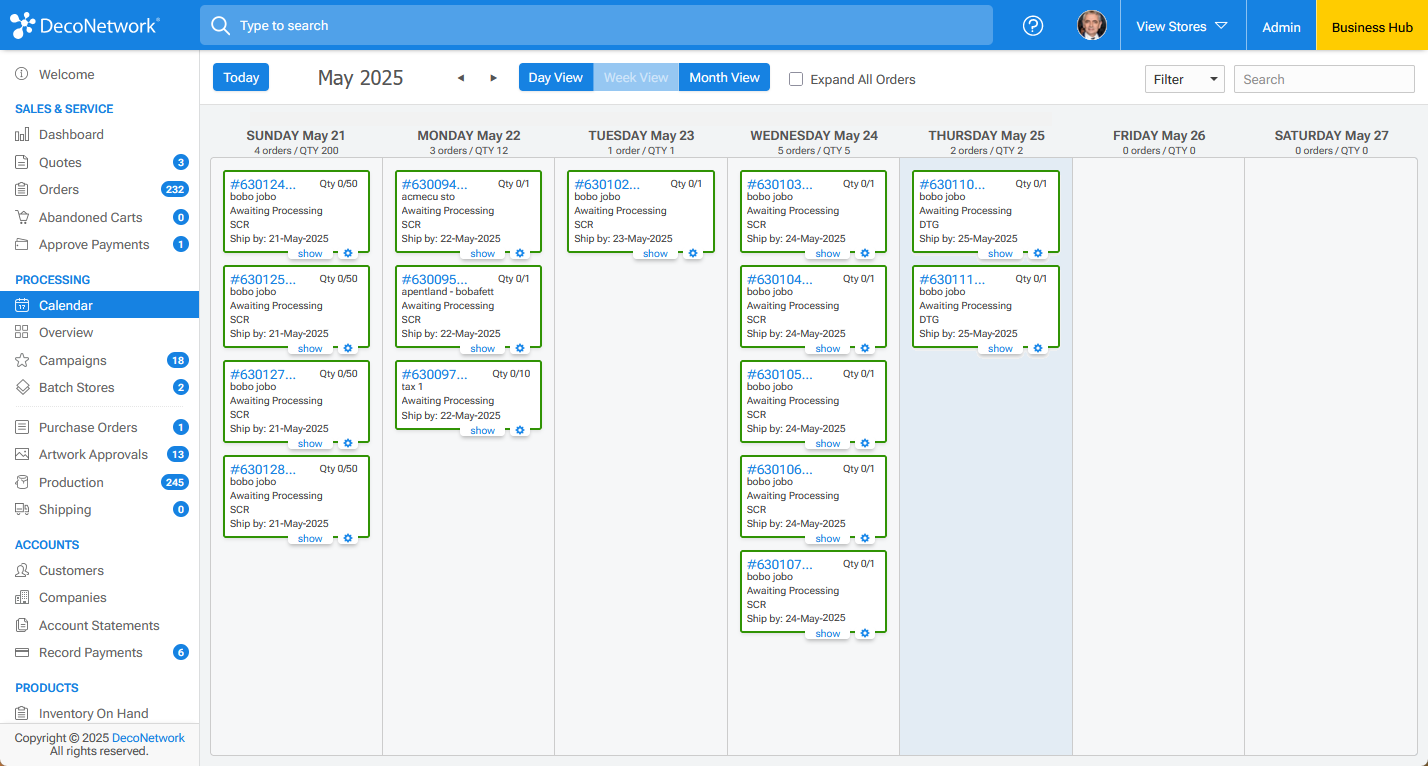Image resolution: width=1428 pixels, height=766 pixels.
Task: Click the calendar Search field
Action: pyautogui.click(x=1323, y=78)
